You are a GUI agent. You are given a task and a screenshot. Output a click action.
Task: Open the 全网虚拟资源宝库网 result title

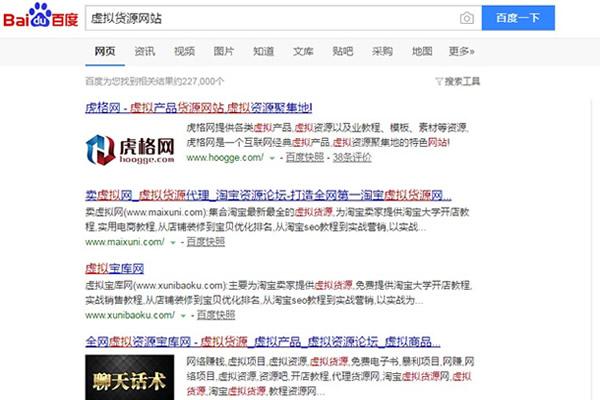pos(263,341)
